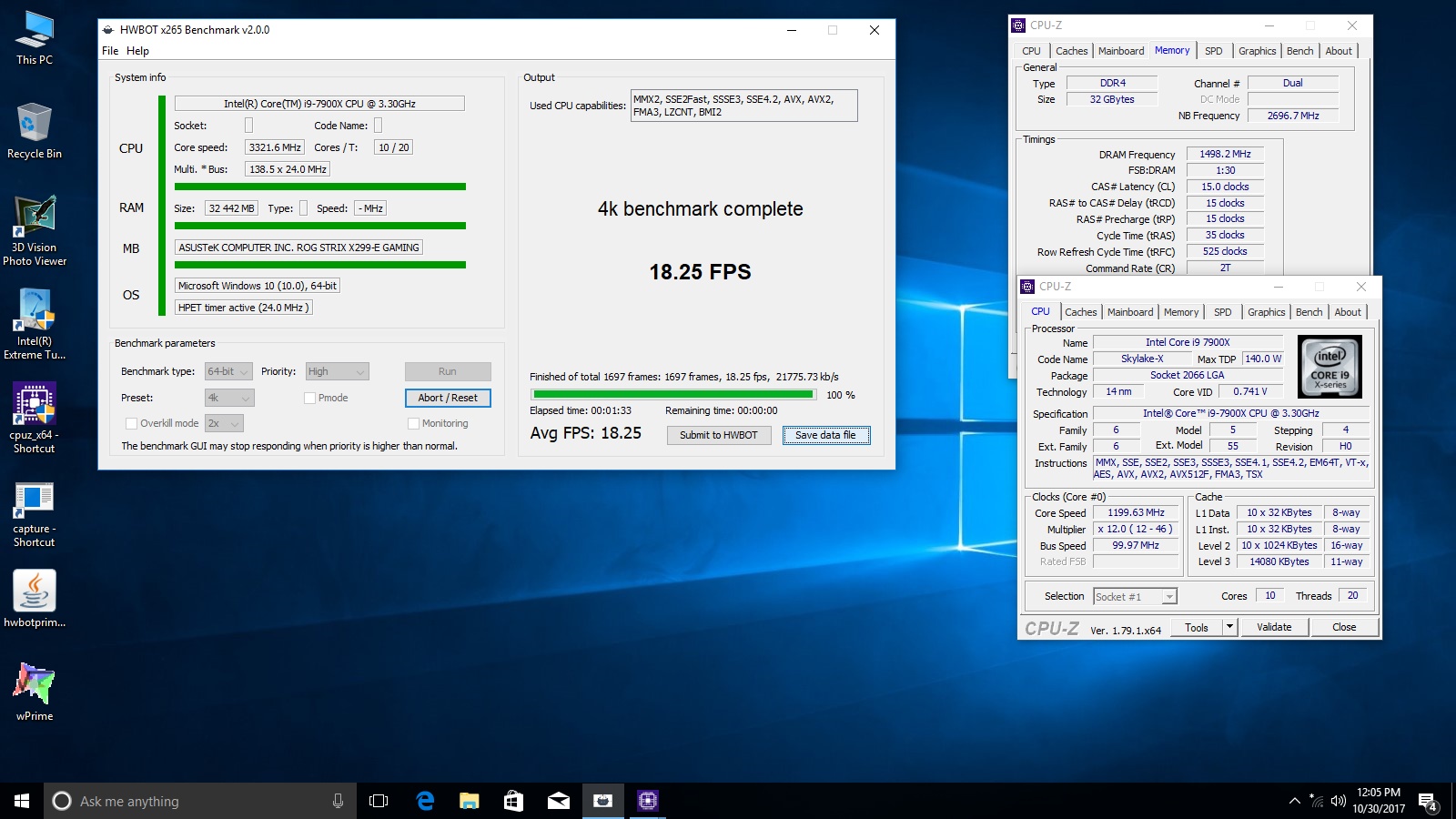Screen dimensions: 1456x819
Task: Enable the Monitoring checkbox
Action: [413, 423]
